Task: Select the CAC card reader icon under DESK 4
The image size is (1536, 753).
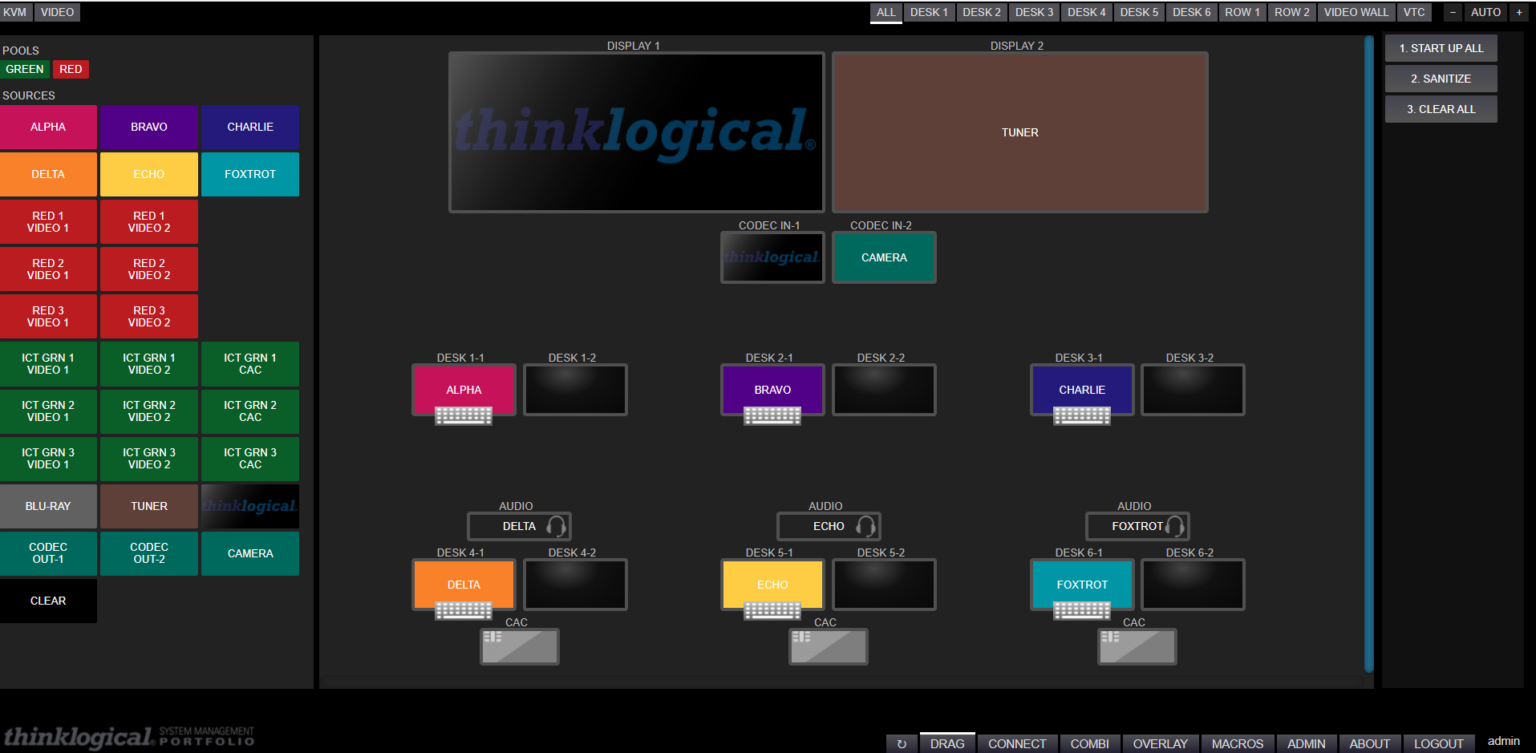Action: pos(519,646)
